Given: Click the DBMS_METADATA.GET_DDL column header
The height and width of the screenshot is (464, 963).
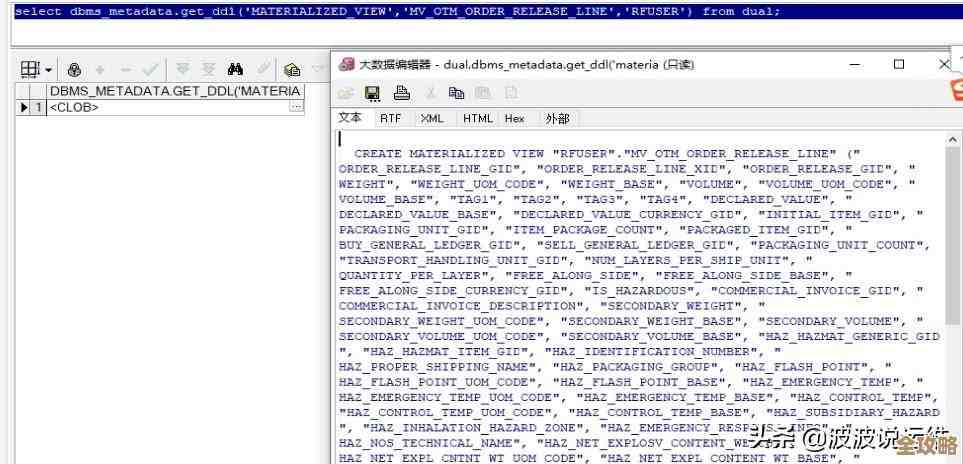Looking at the screenshot, I should pos(175,91).
